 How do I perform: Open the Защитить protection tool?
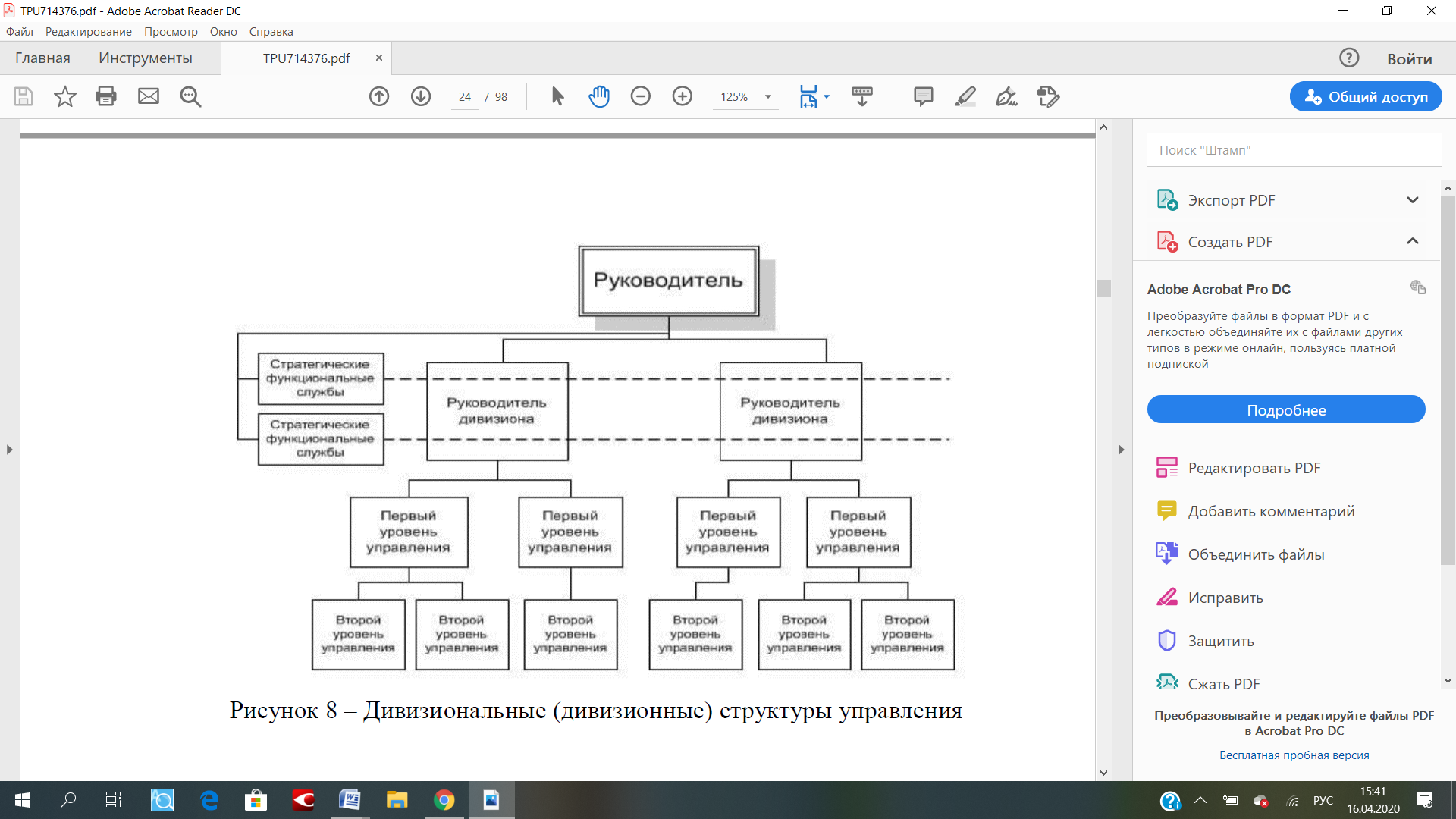click(1204, 641)
